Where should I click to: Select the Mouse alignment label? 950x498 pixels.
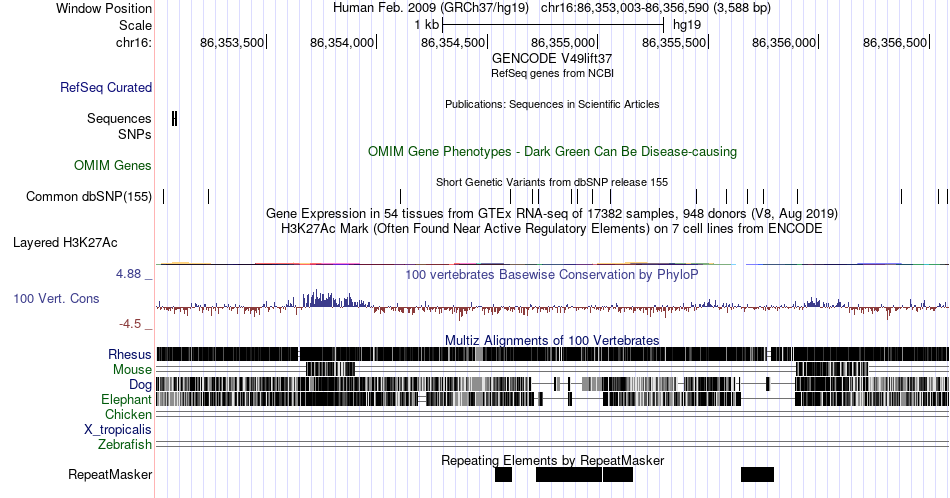[132, 370]
